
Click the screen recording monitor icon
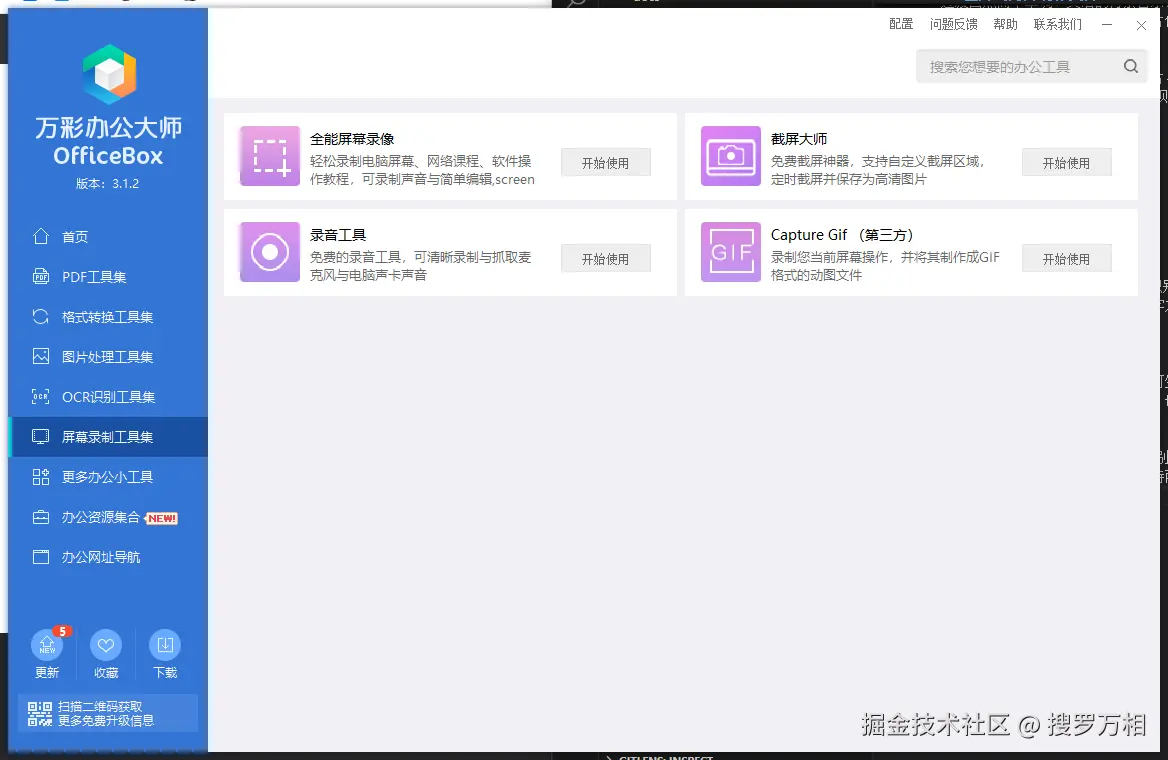(41, 437)
